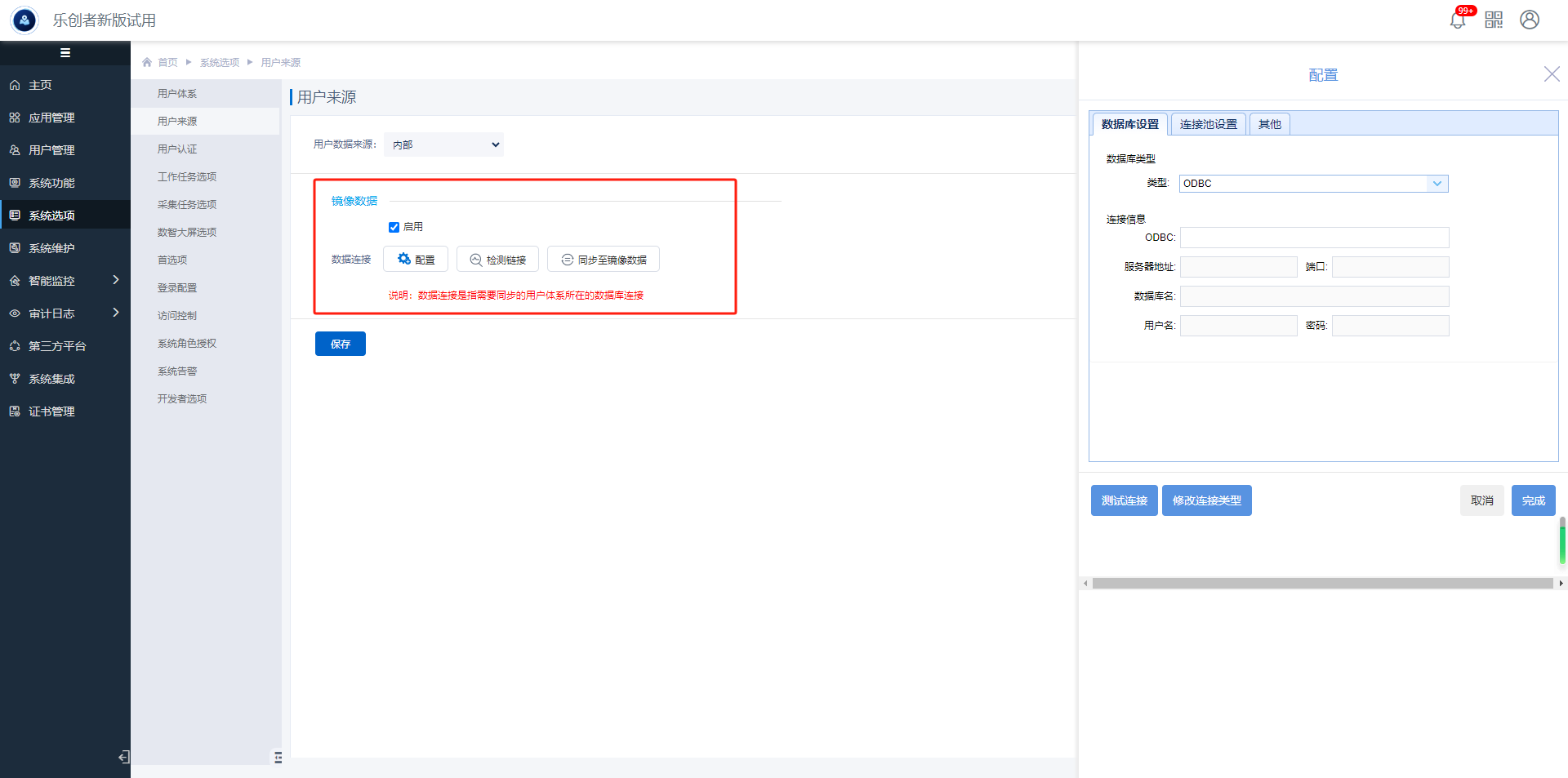Screen dimensions: 1568x778
Task: Switch to the 其他 tab
Action: 1269,124
